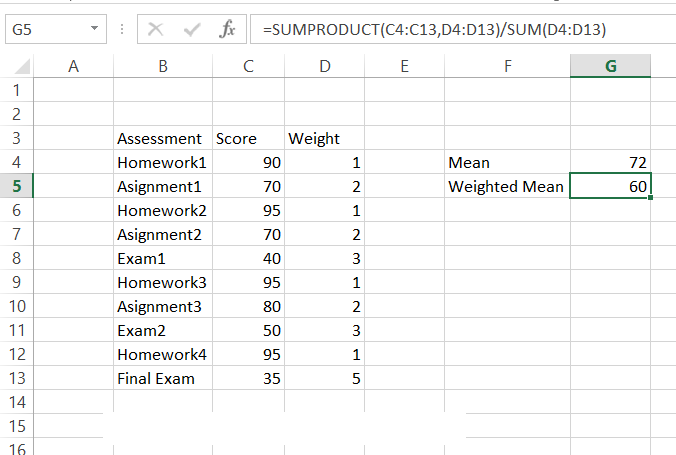676x455 pixels.
Task: Click the Exam1 score cell showing 40
Action: 248,258
